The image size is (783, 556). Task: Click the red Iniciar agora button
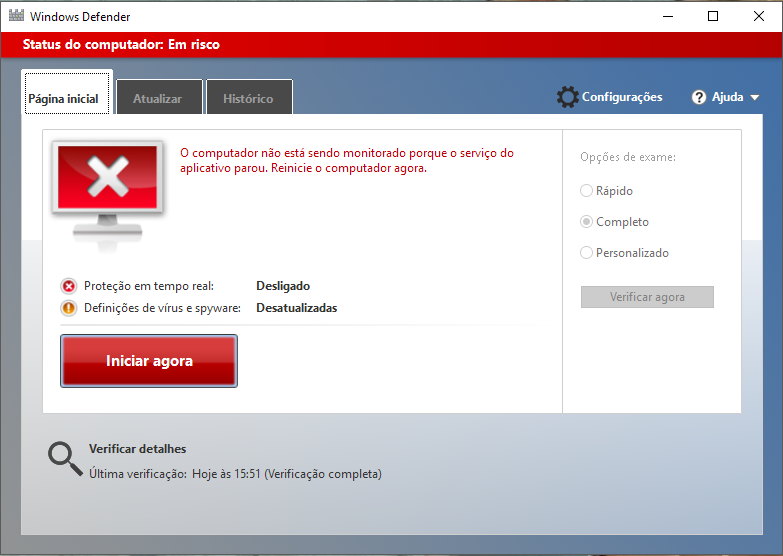click(x=149, y=361)
